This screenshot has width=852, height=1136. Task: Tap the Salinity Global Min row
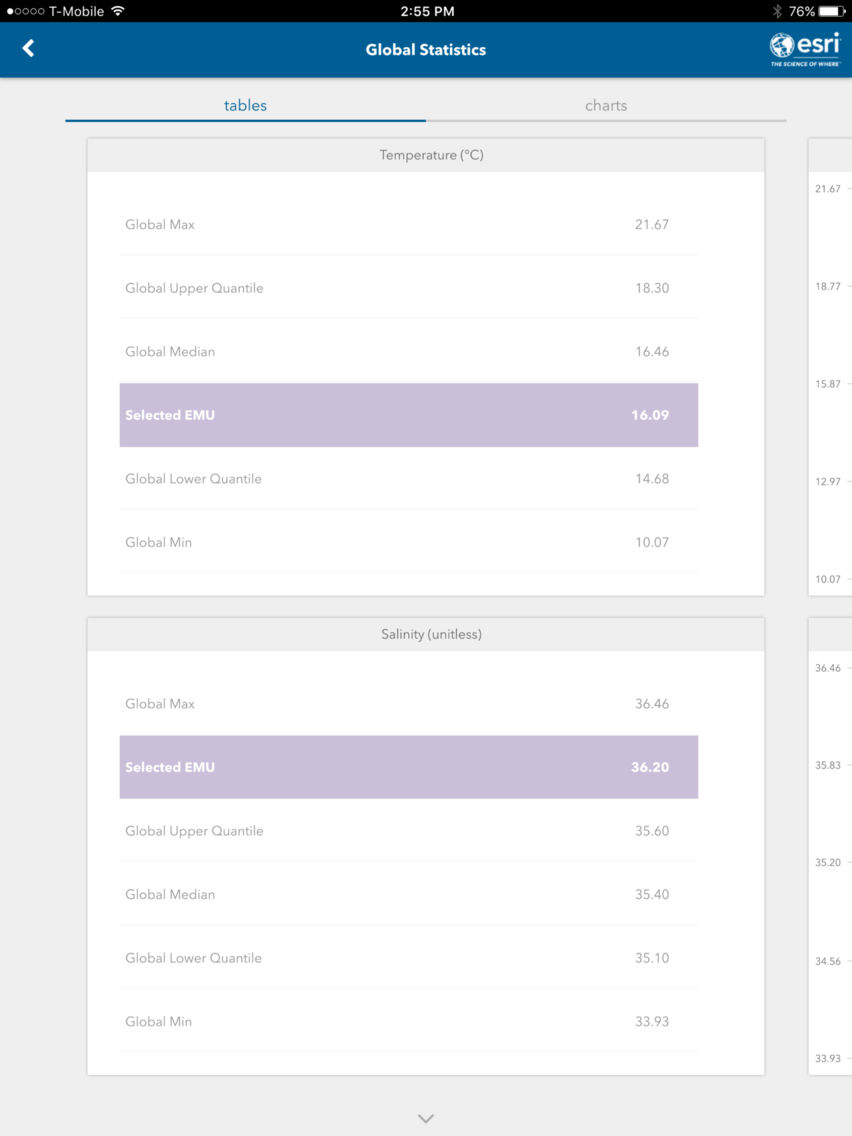(x=409, y=1022)
